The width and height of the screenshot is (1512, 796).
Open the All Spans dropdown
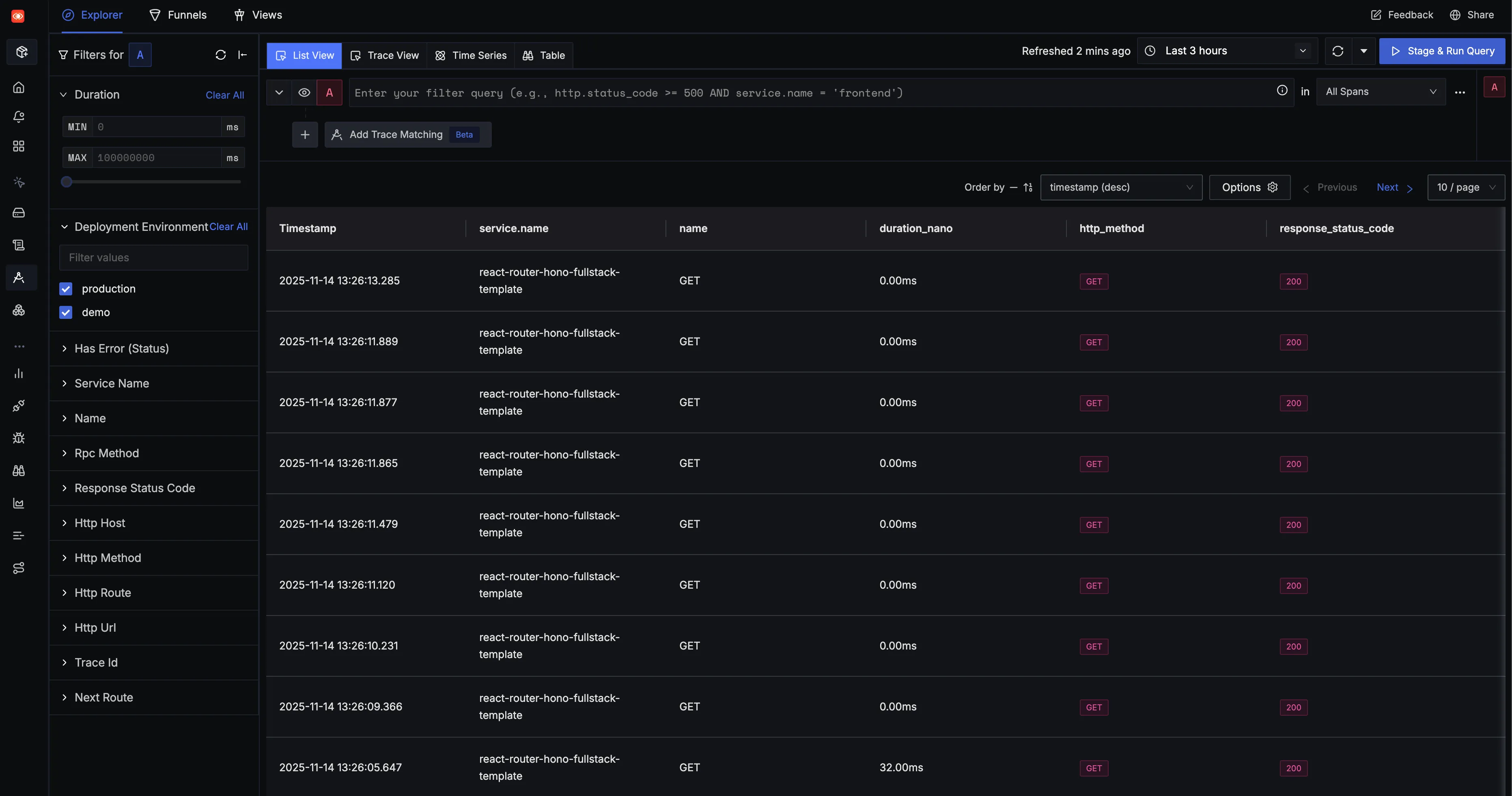tap(1381, 92)
